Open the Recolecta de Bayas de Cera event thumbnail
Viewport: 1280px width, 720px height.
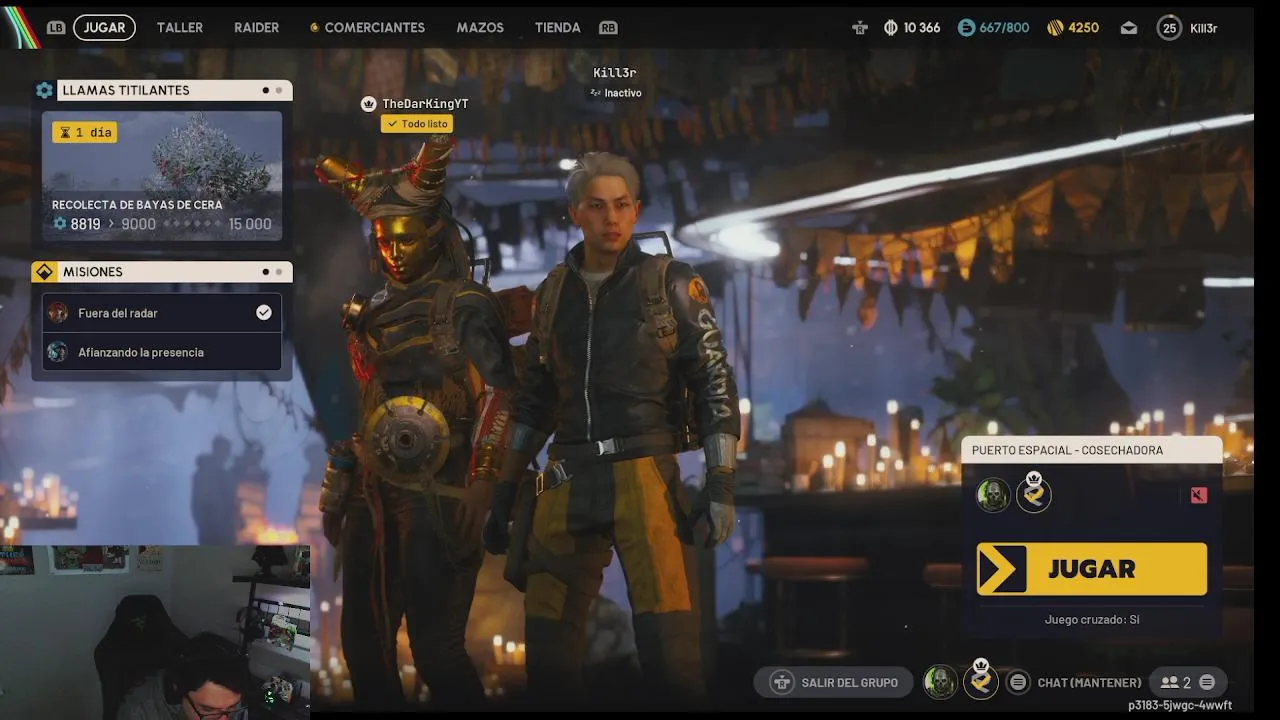pos(162,175)
